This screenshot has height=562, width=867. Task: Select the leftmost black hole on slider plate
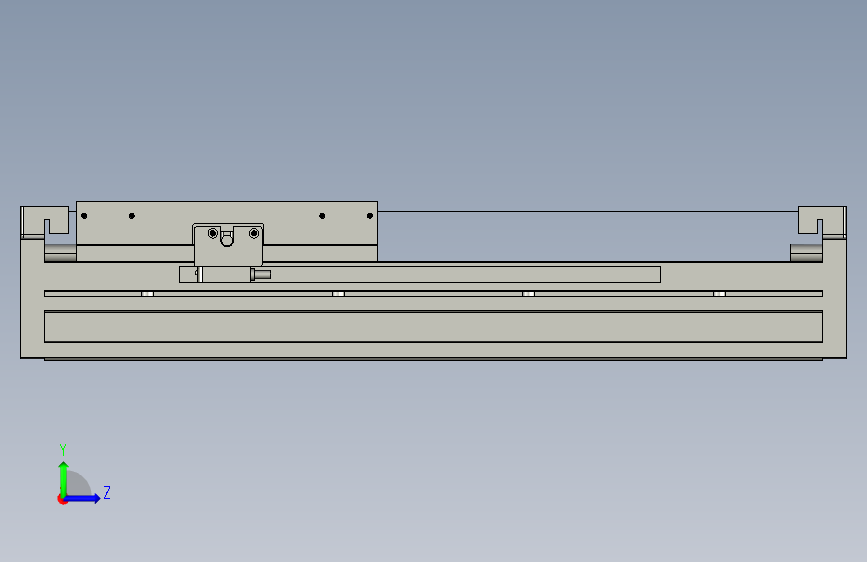84,216
